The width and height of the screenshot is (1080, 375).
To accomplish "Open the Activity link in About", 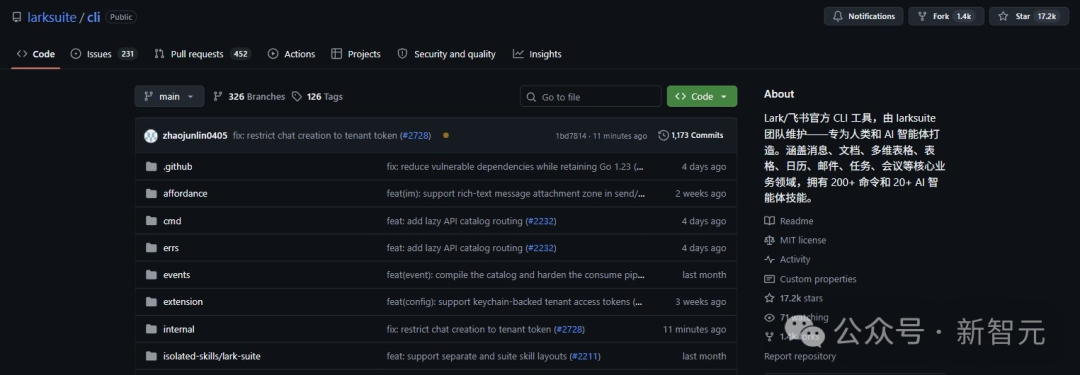I will tap(795, 260).
